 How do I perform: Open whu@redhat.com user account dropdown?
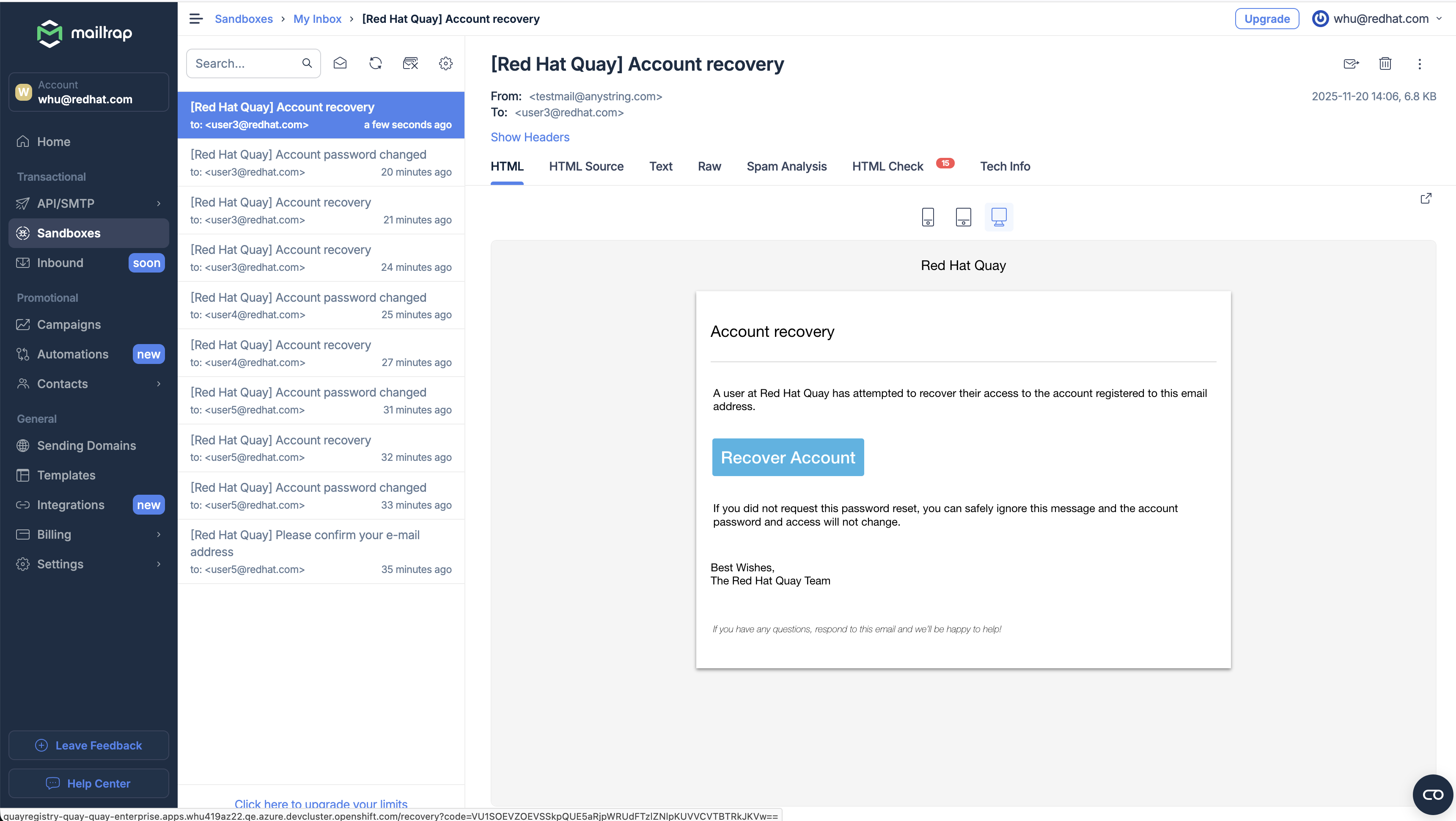click(1377, 19)
